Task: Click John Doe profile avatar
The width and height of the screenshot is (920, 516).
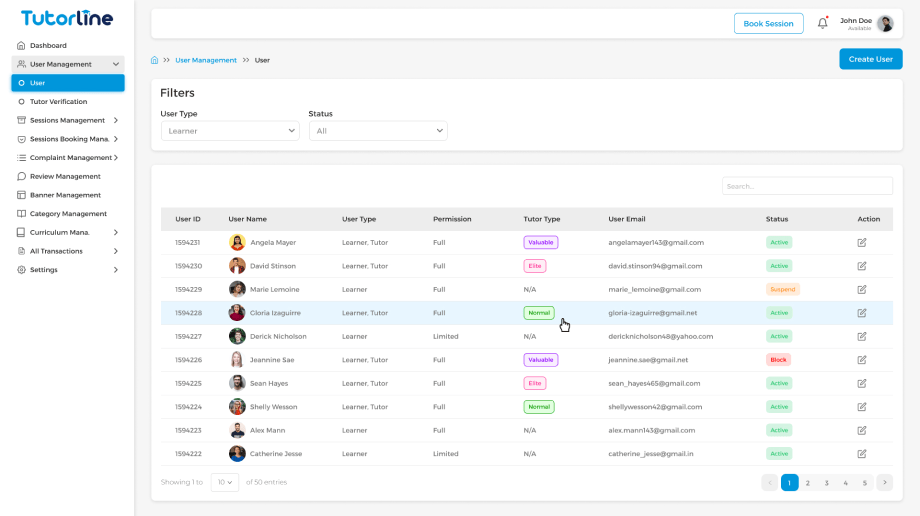Action: click(885, 24)
